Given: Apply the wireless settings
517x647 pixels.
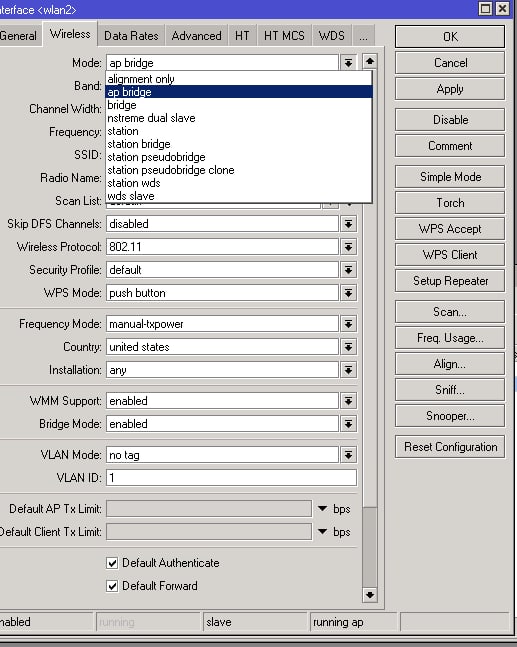Looking at the screenshot, I should pos(450,89).
